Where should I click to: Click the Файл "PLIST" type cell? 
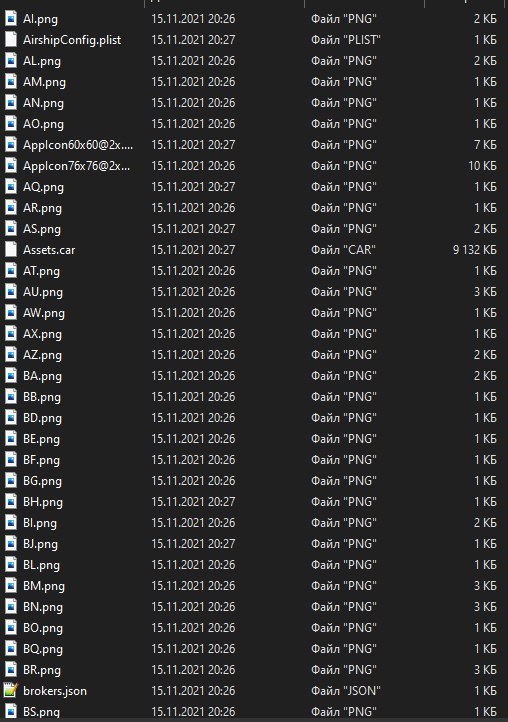(346, 40)
